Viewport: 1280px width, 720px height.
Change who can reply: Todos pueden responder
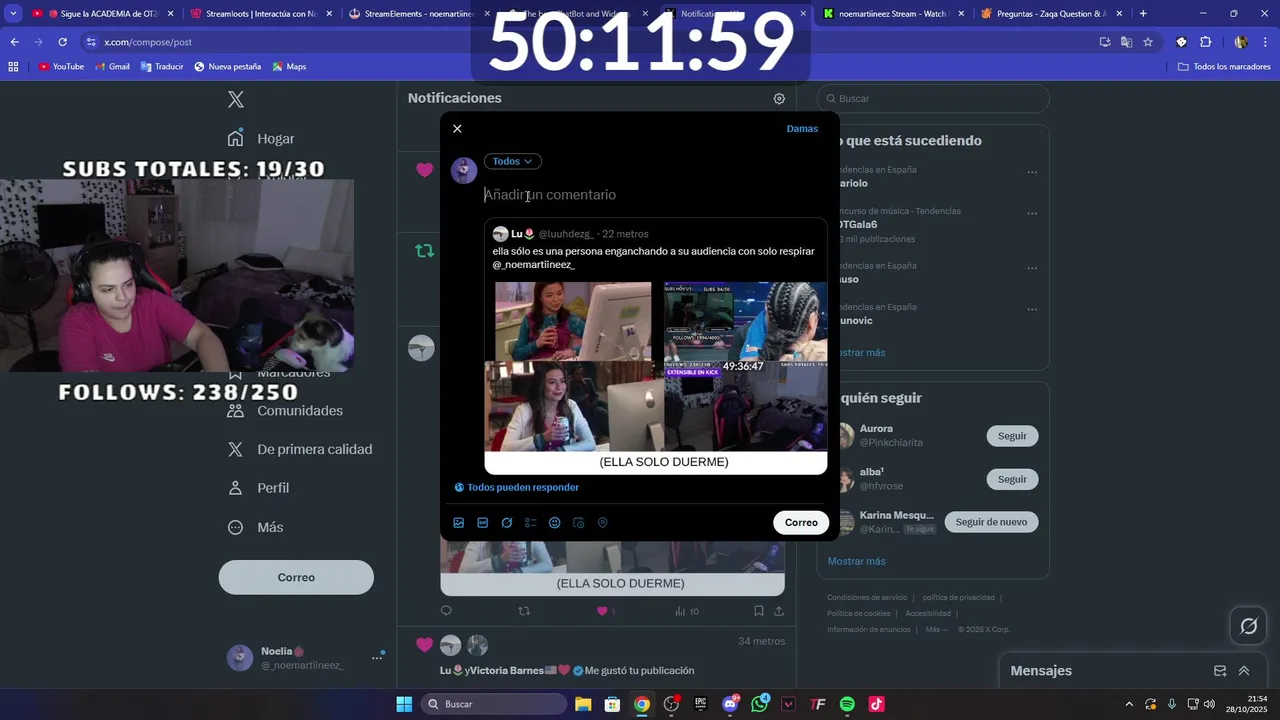coord(517,487)
